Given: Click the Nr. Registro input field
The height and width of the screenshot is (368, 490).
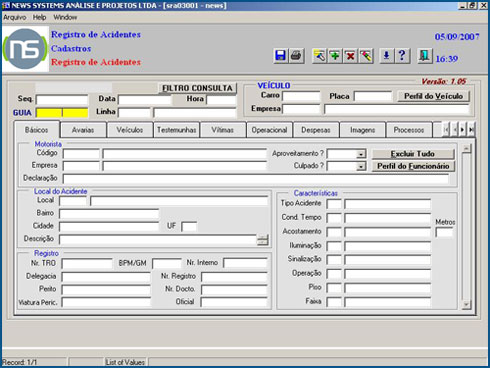Looking at the screenshot, I should (234, 277).
